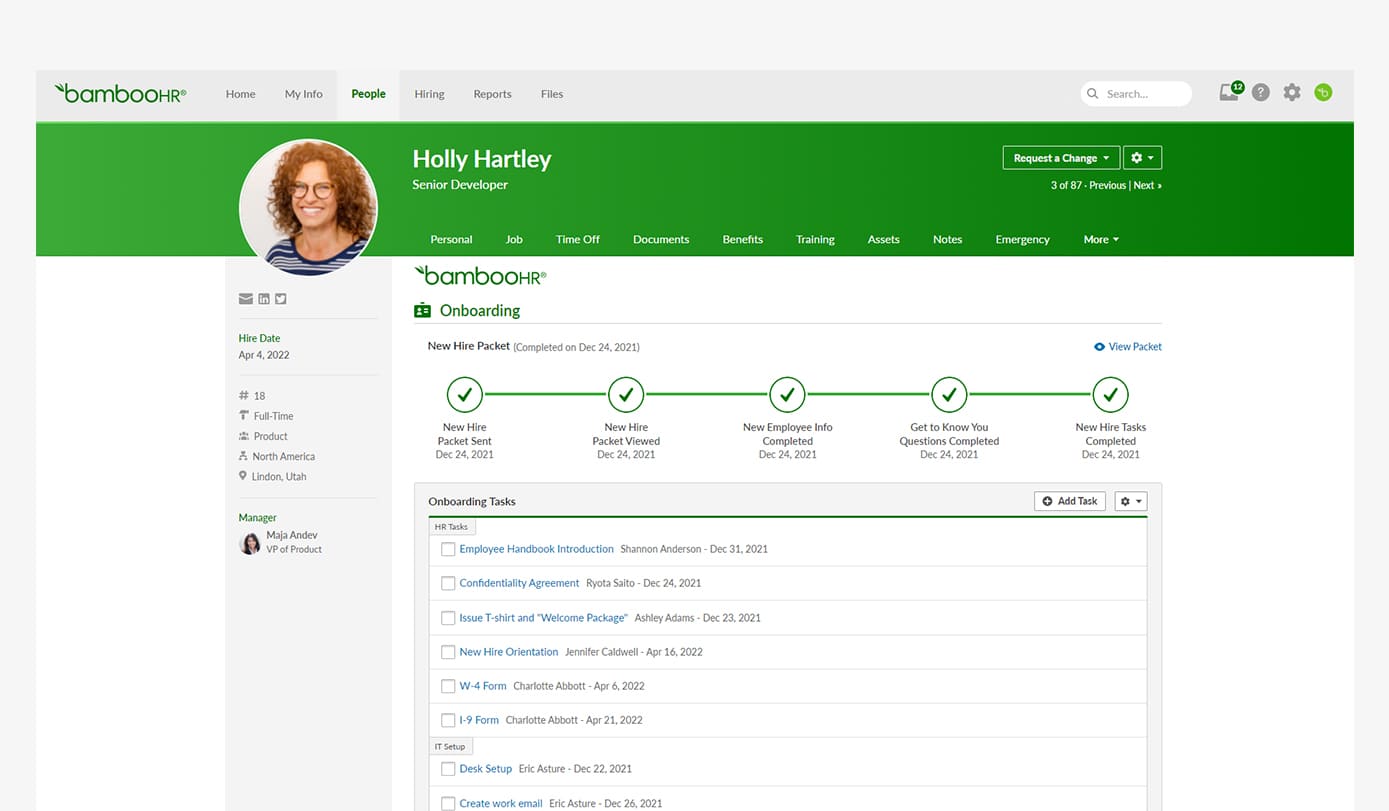Open the inbox notifications icon
The width and height of the screenshot is (1389, 811).
pos(1229,93)
